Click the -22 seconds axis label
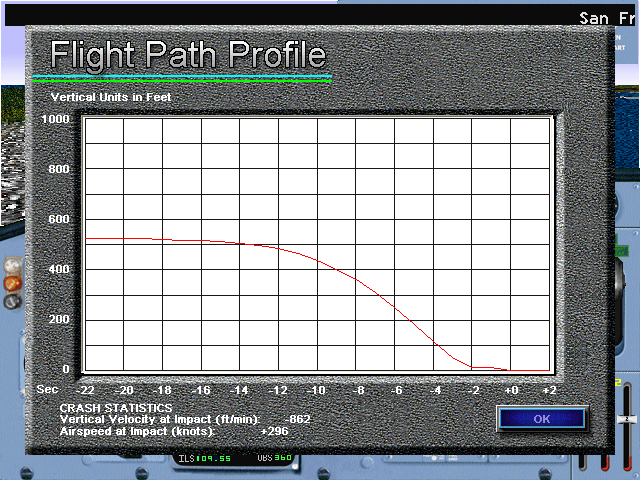Image resolution: width=640 pixels, height=480 pixels. pyautogui.click(x=84, y=390)
